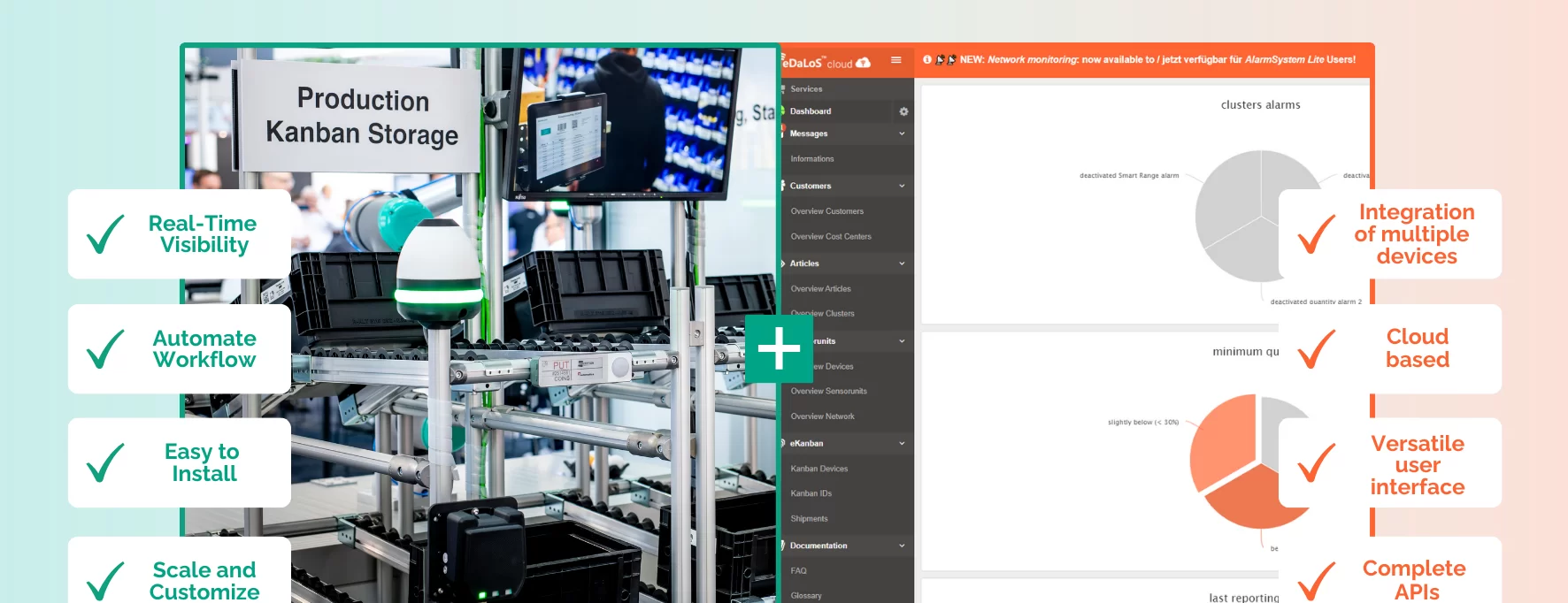
Task: Open Shipments under eKanban
Action: click(x=810, y=519)
